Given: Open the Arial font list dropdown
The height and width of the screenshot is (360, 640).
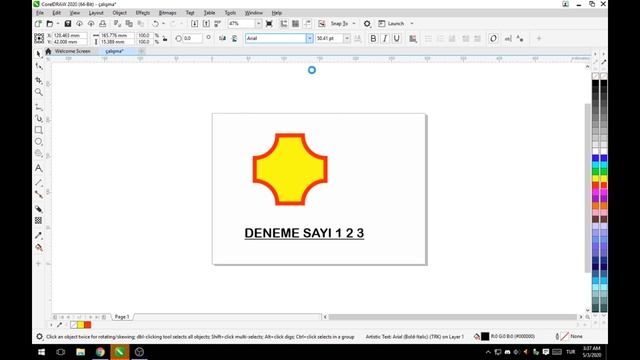Looking at the screenshot, I should pyautogui.click(x=309, y=38).
